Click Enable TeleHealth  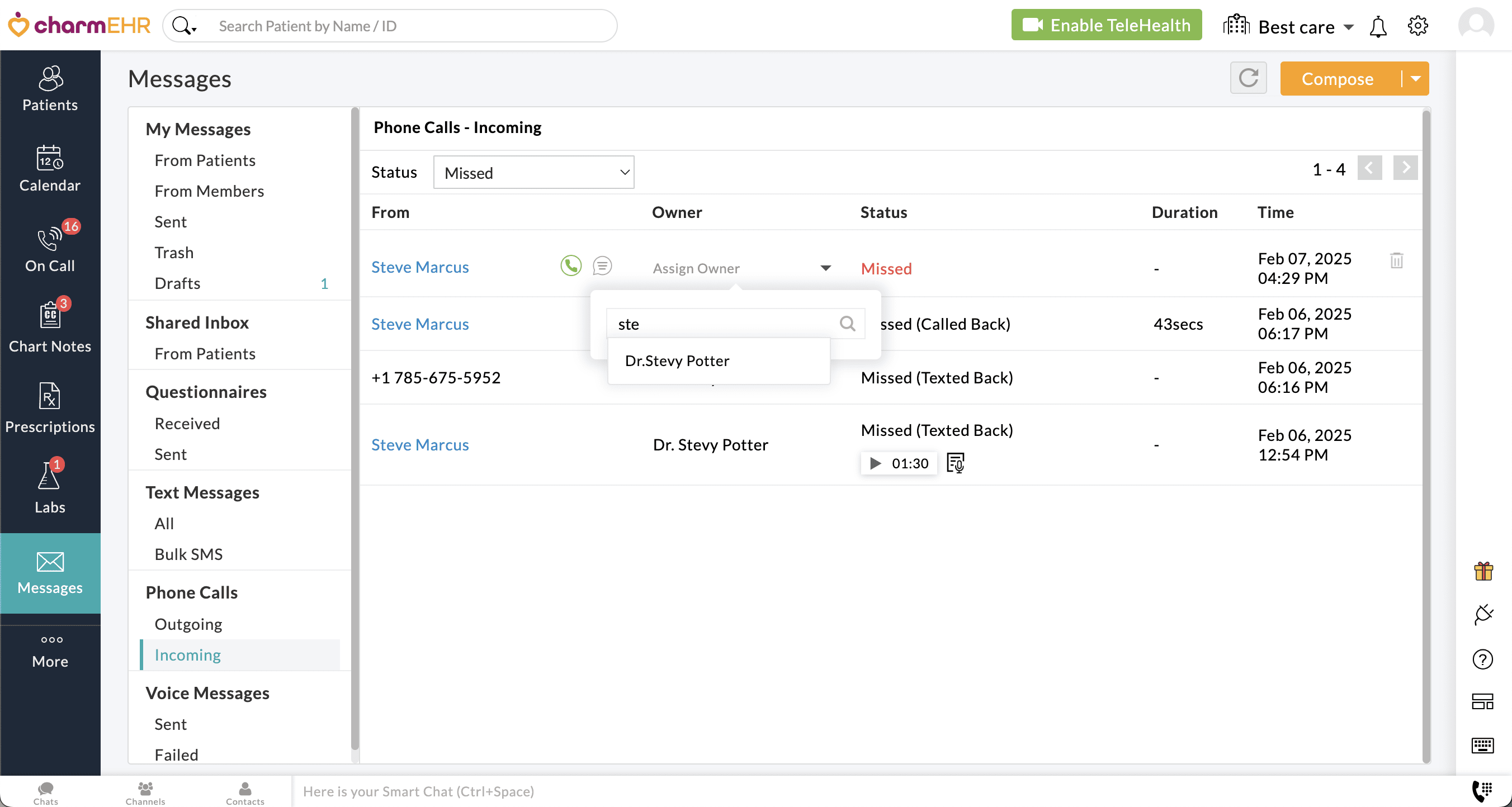click(1106, 25)
